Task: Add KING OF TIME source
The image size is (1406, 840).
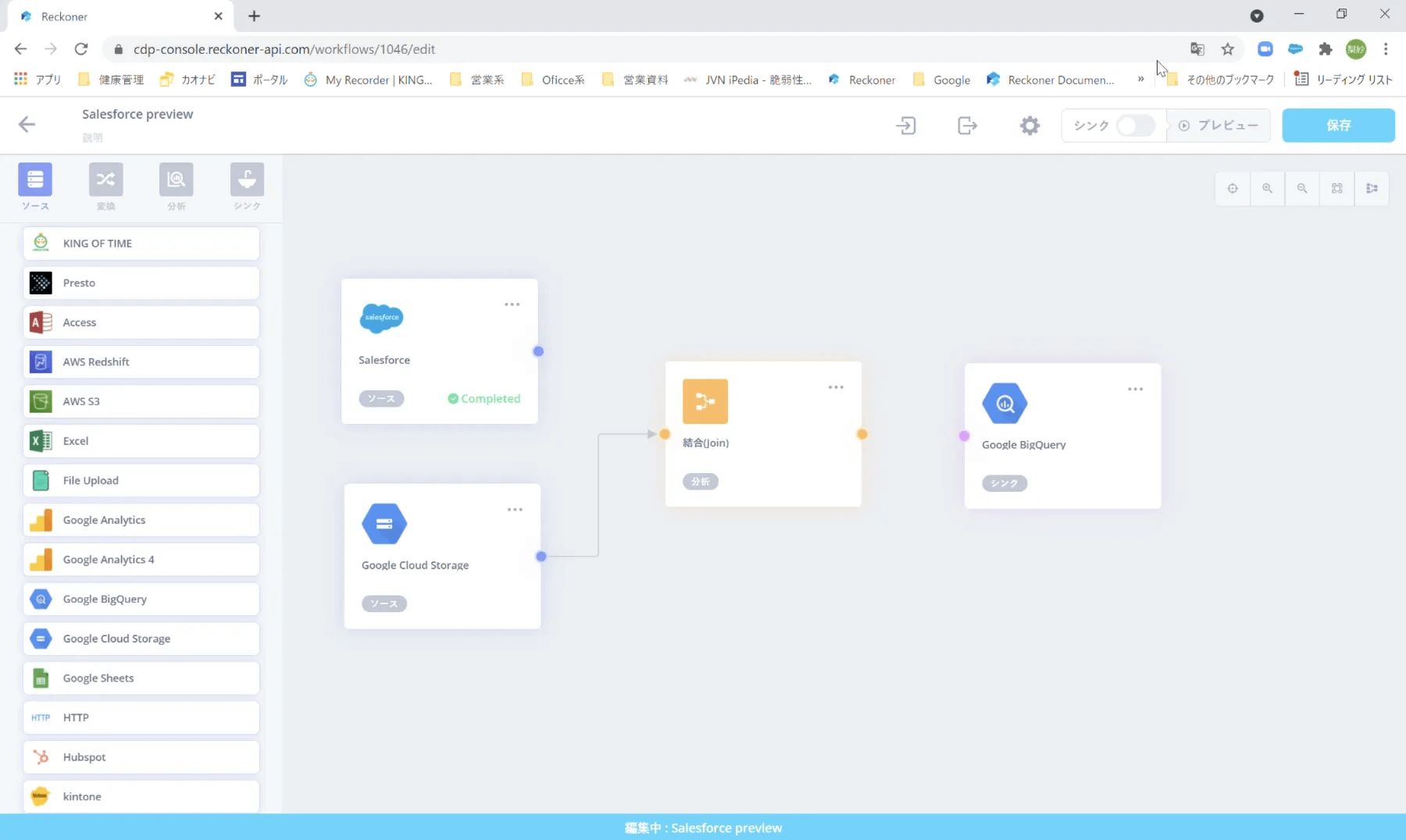Action: 141,244
